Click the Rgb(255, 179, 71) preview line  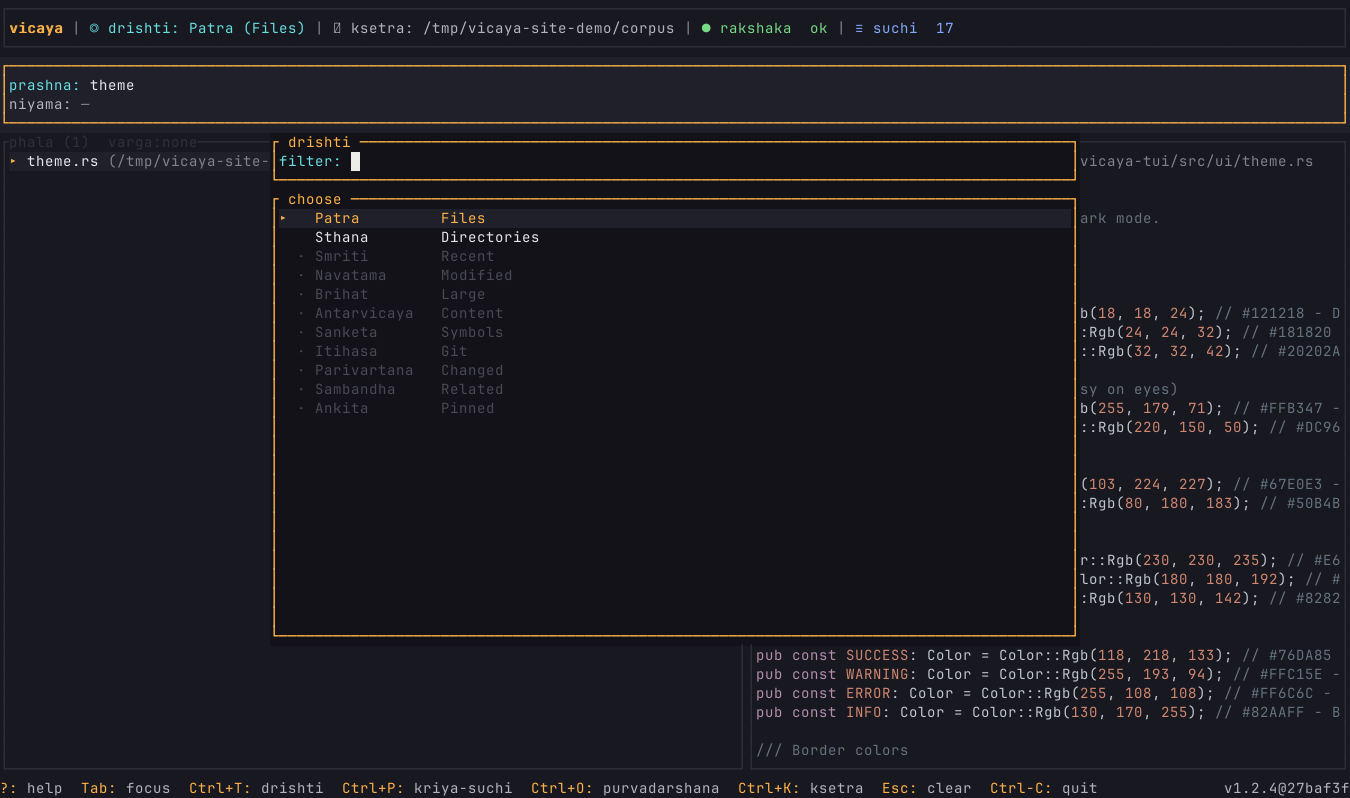[1210, 408]
